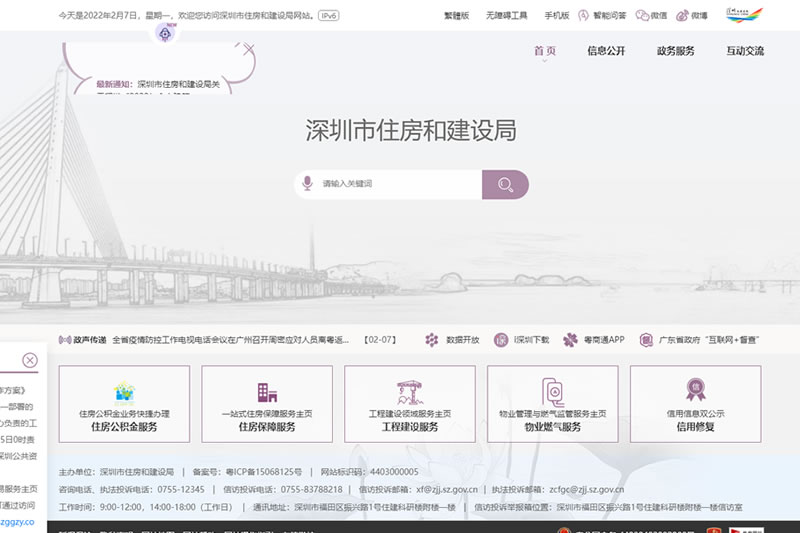Expand the 首页 navigation tab

tap(545, 51)
